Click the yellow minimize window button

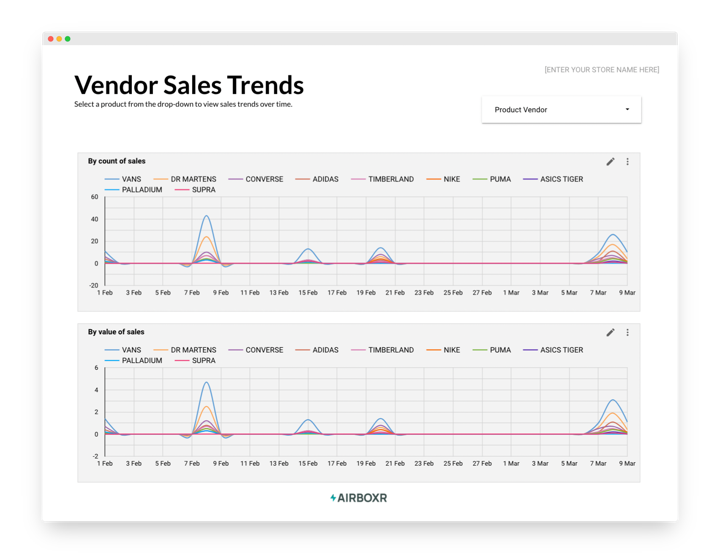(59, 39)
